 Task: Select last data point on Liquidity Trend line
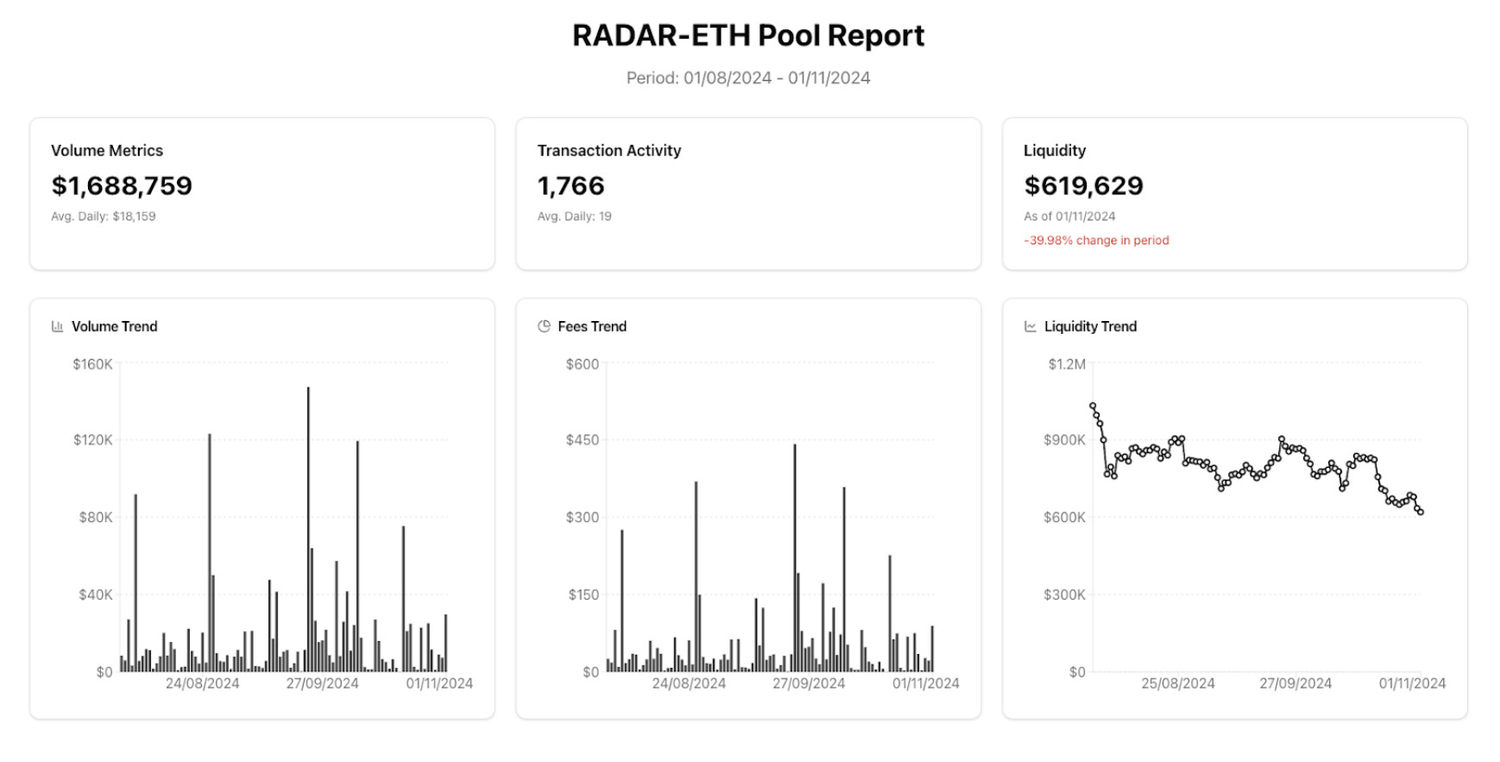(1420, 512)
